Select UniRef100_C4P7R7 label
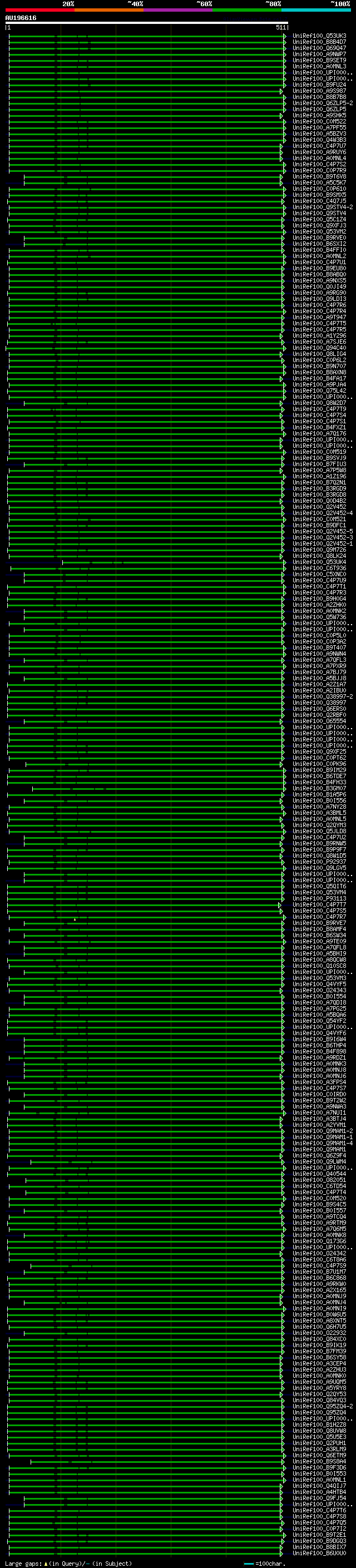Screen dimensions: 356x1568 click(x=319, y=917)
